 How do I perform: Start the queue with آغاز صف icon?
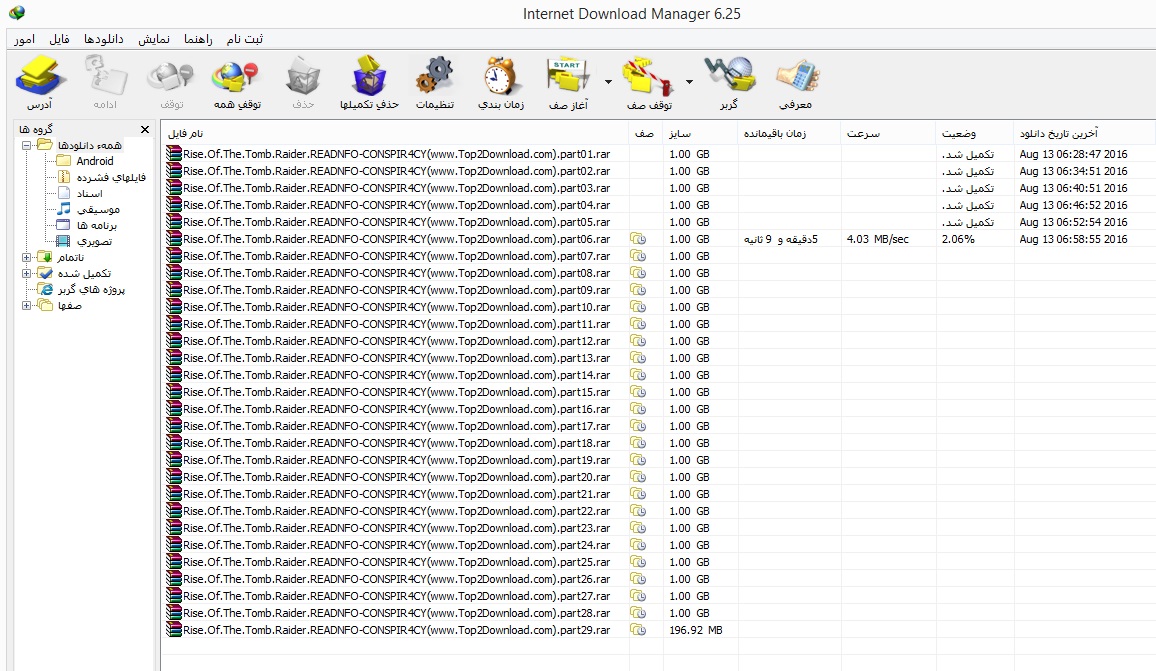coord(568,76)
